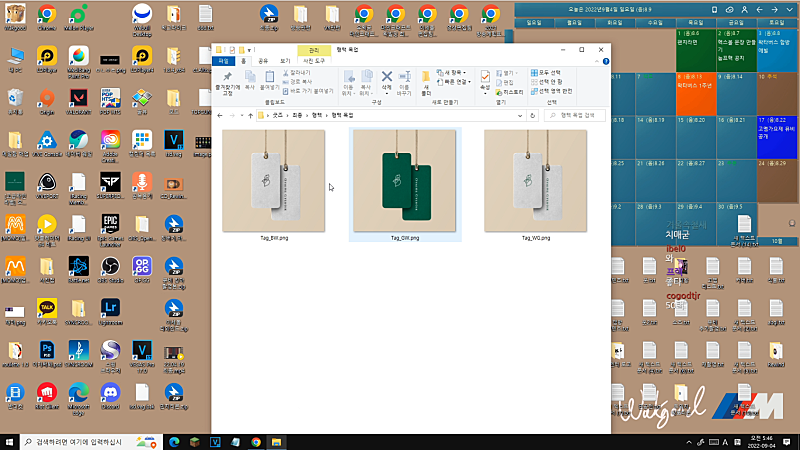The image size is (800, 450).
Task: Click the Copy icon in the ribbon
Action: [x=250, y=79]
